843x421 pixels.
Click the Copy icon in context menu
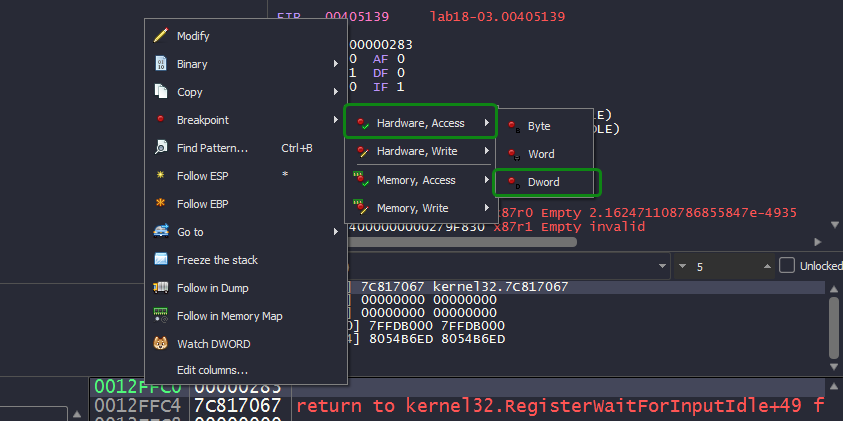coord(160,92)
